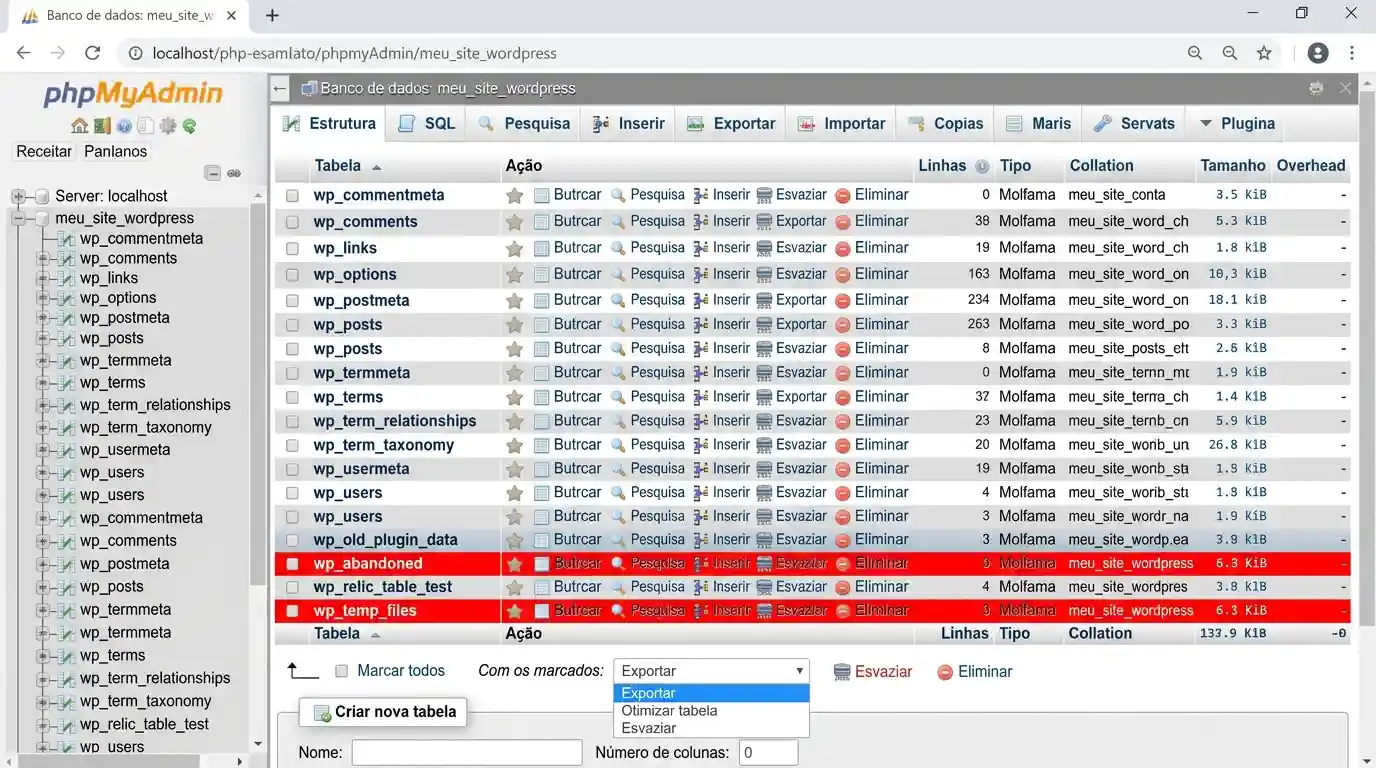Choose Otimizar tabela in the open dropdown list
1376x768 pixels.
click(x=711, y=711)
